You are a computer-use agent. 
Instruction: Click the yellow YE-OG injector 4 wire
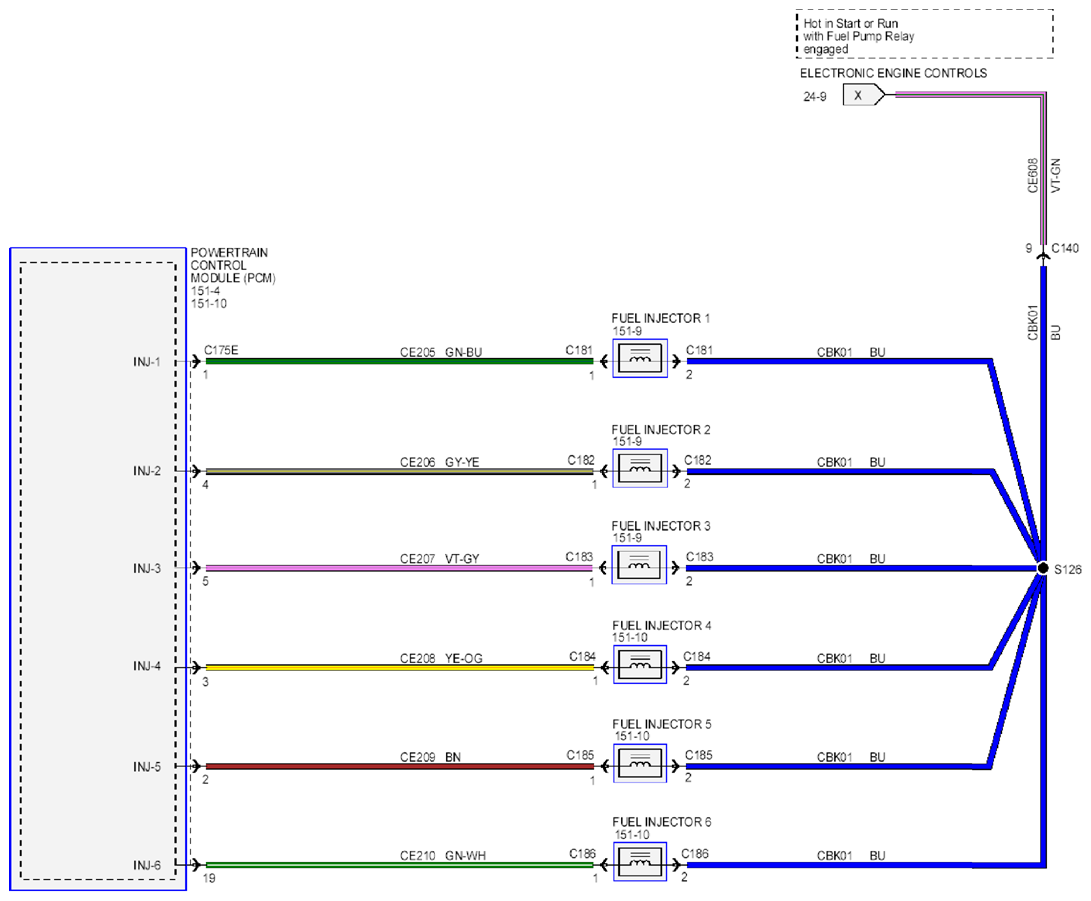coord(399,667)
